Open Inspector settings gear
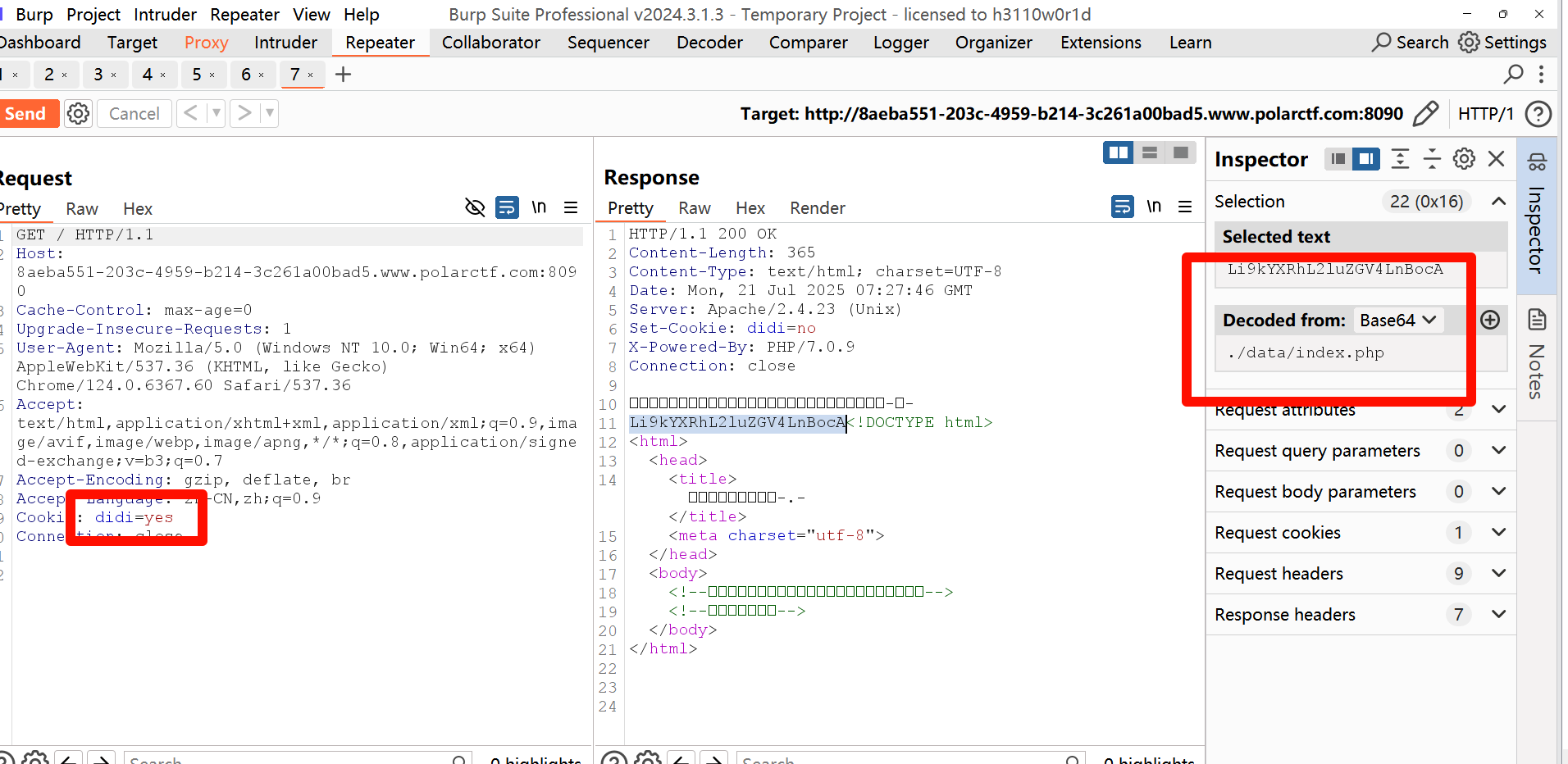 coord(1464,159)
